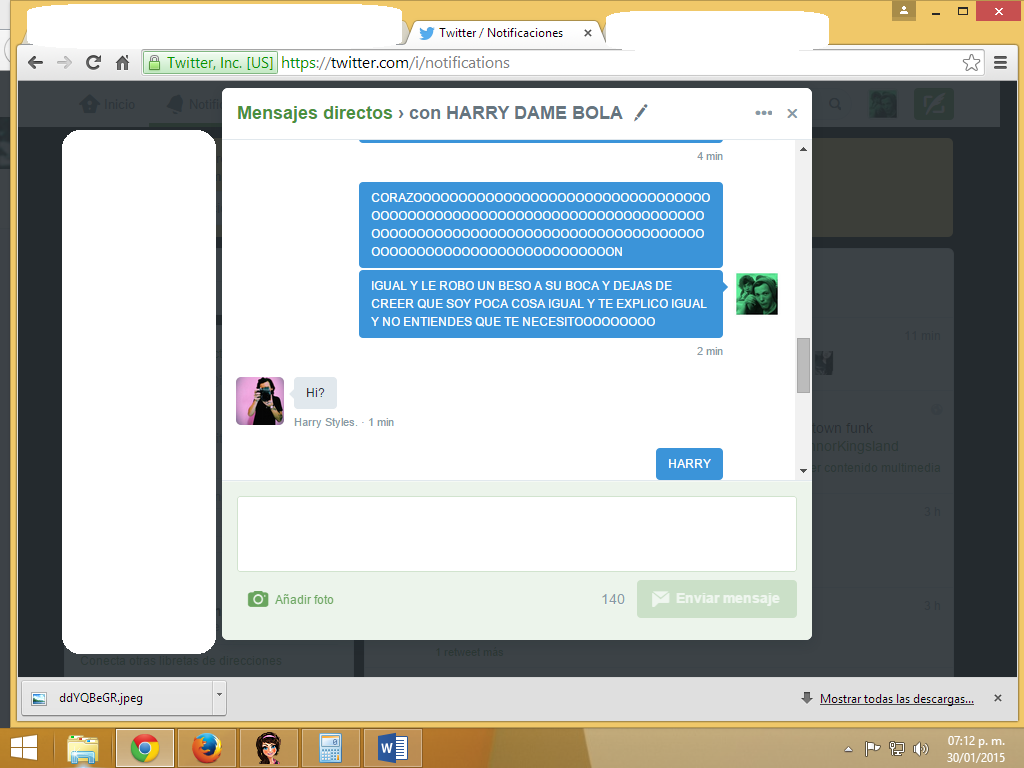The height and width of the screenshot is (768, 1024).
Task: Focus the message compose text box
Action: [517, 534]
